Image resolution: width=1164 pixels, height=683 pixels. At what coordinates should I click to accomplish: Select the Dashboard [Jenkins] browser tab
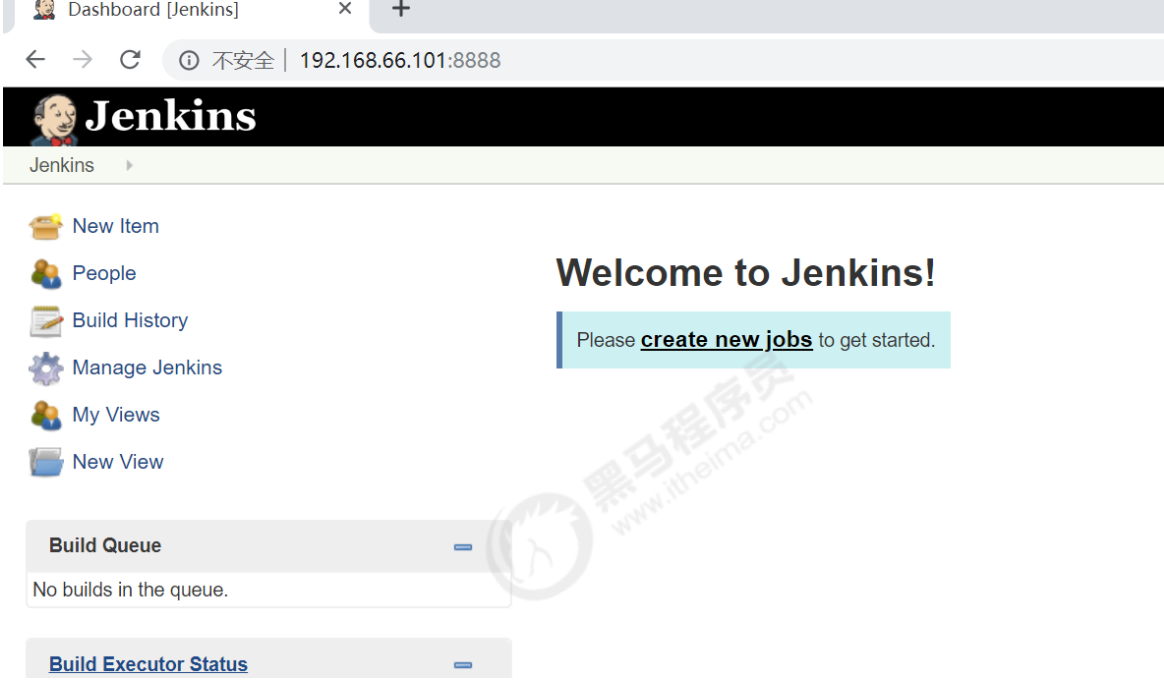[192, 15]
